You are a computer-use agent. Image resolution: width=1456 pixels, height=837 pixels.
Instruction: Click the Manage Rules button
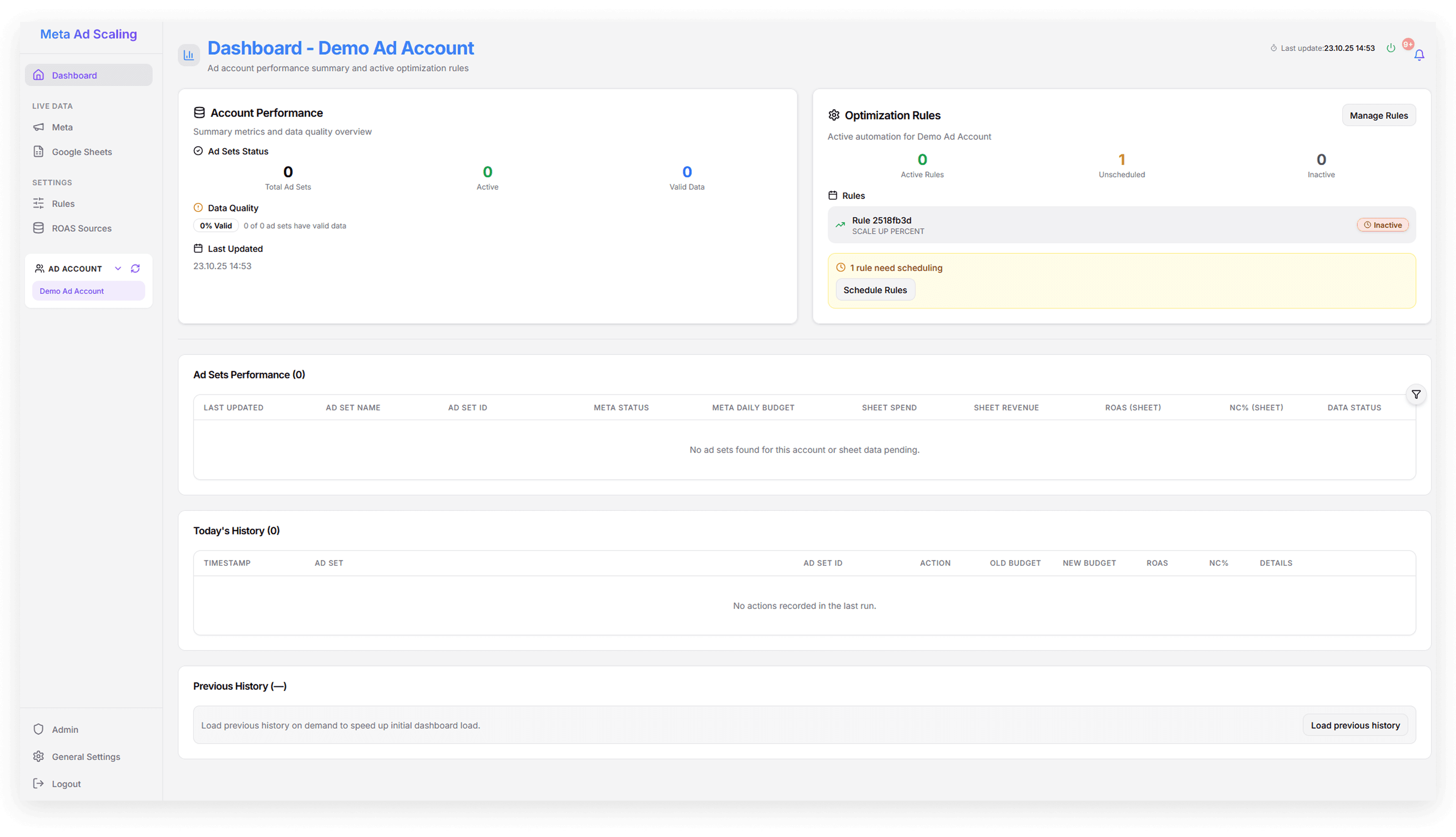[1378, 115]
